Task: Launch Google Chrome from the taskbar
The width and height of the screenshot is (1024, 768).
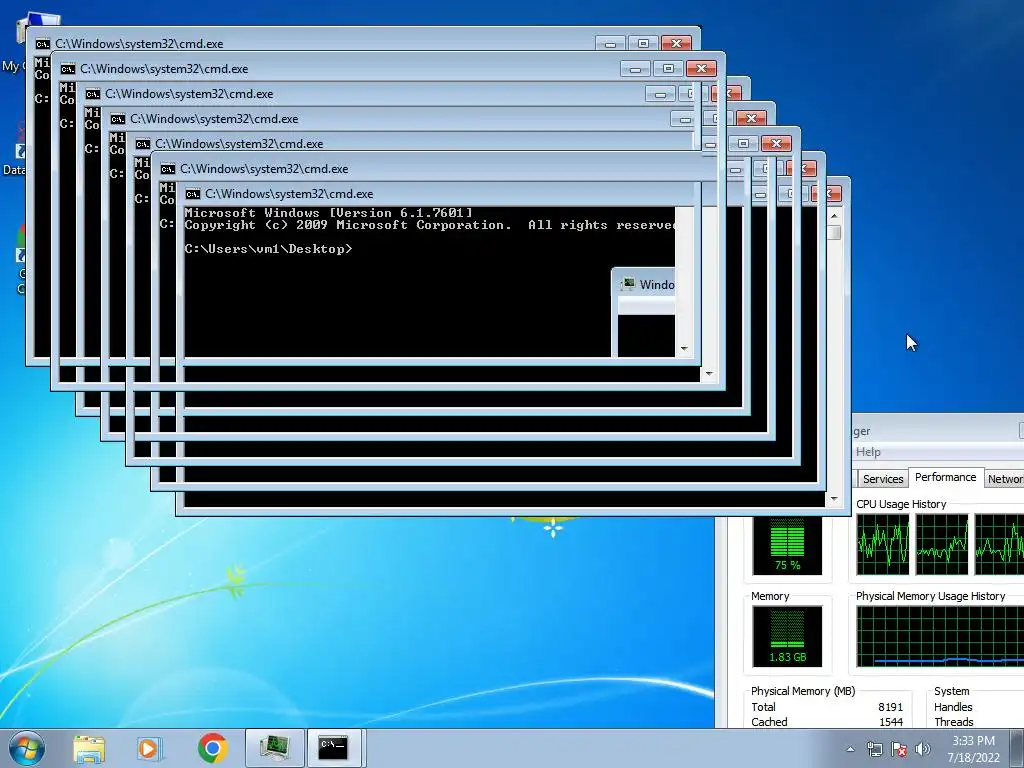Action: [x=212, y=748]
